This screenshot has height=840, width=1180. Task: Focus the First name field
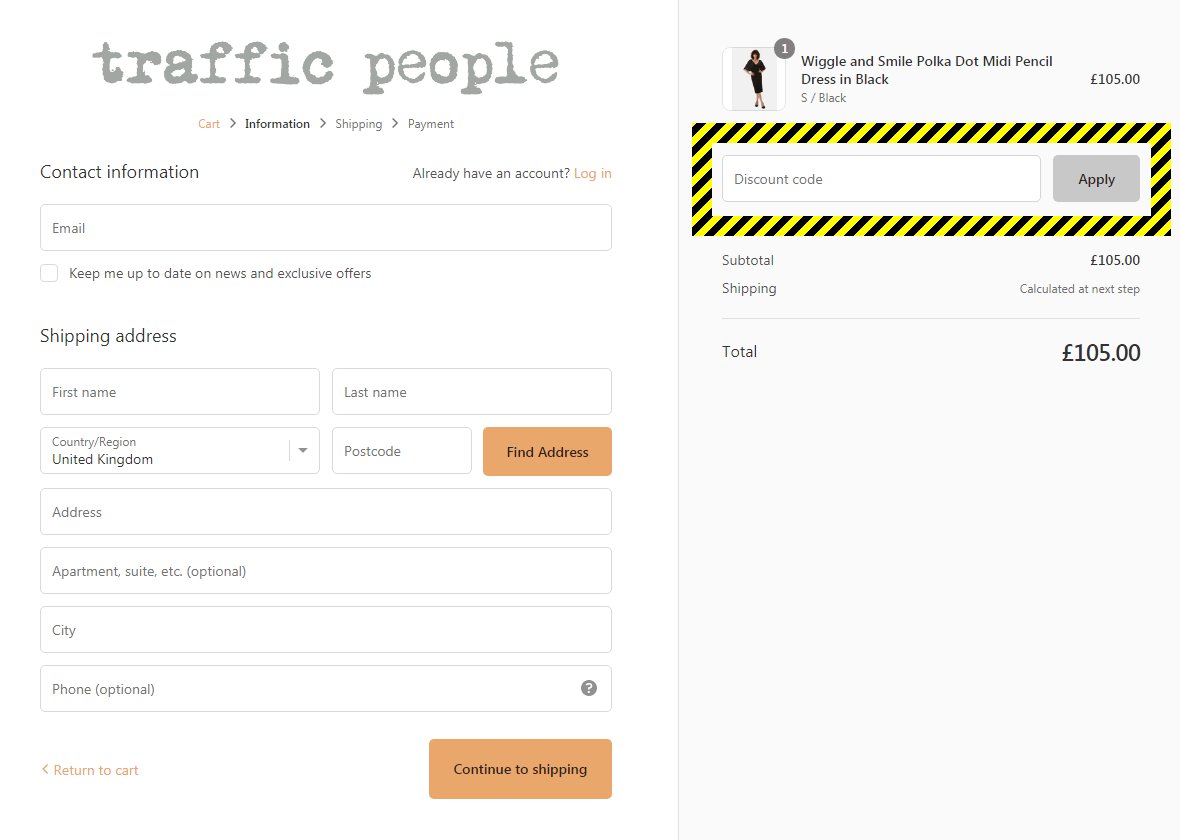pos(180,391)
